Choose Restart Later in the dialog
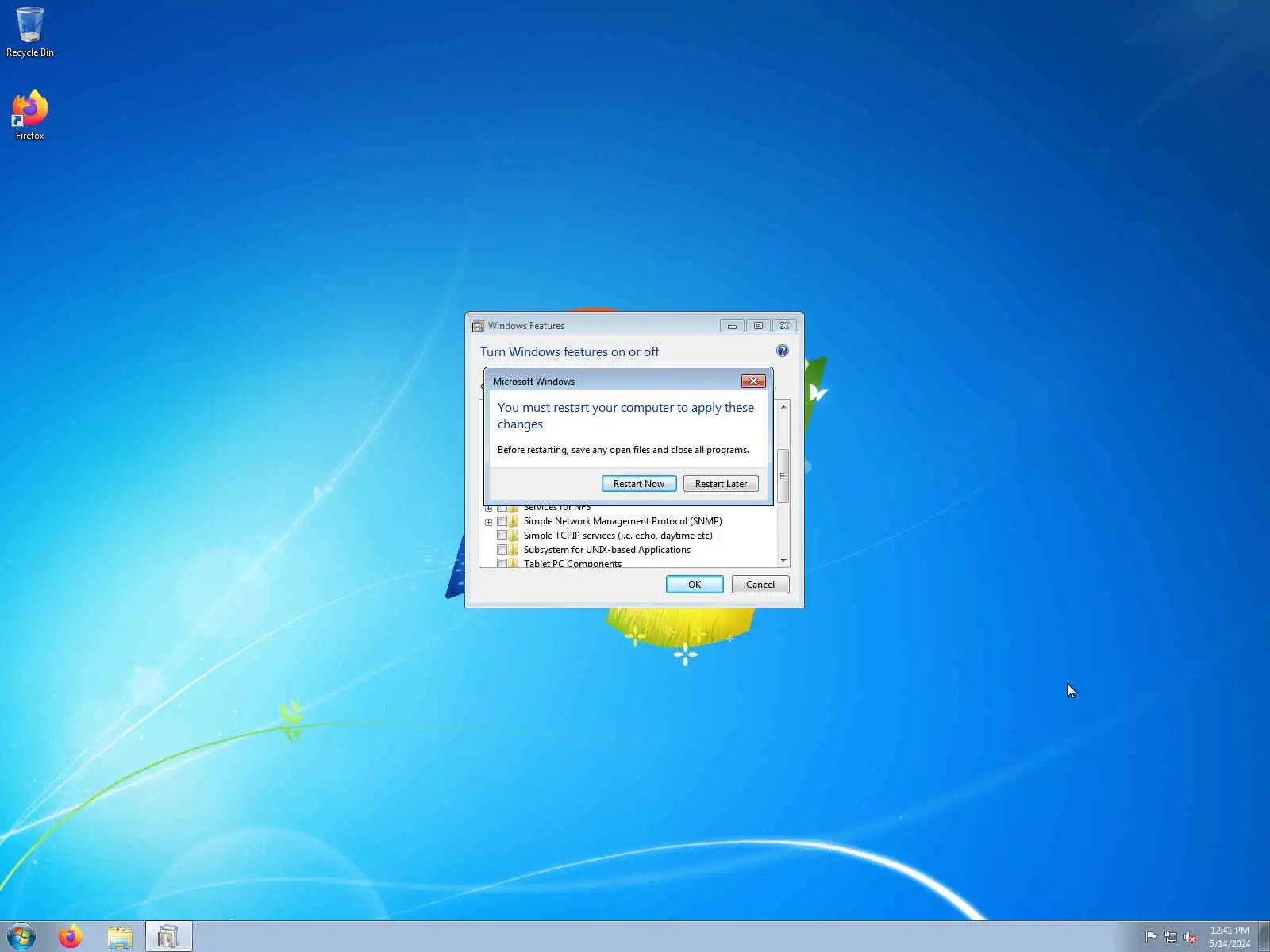 721,484
